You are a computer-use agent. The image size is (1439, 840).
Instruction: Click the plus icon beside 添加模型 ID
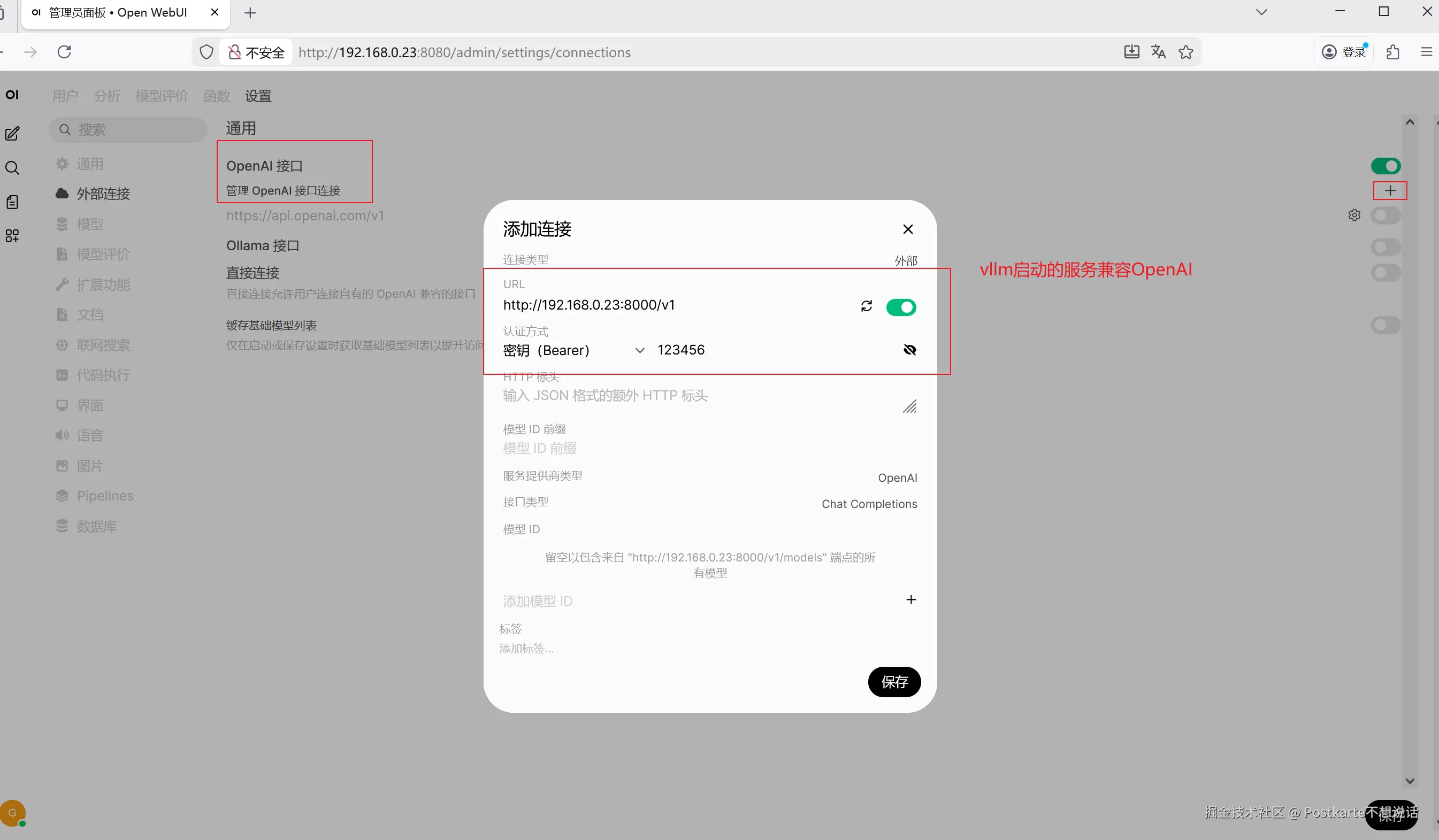pos(911,599)
